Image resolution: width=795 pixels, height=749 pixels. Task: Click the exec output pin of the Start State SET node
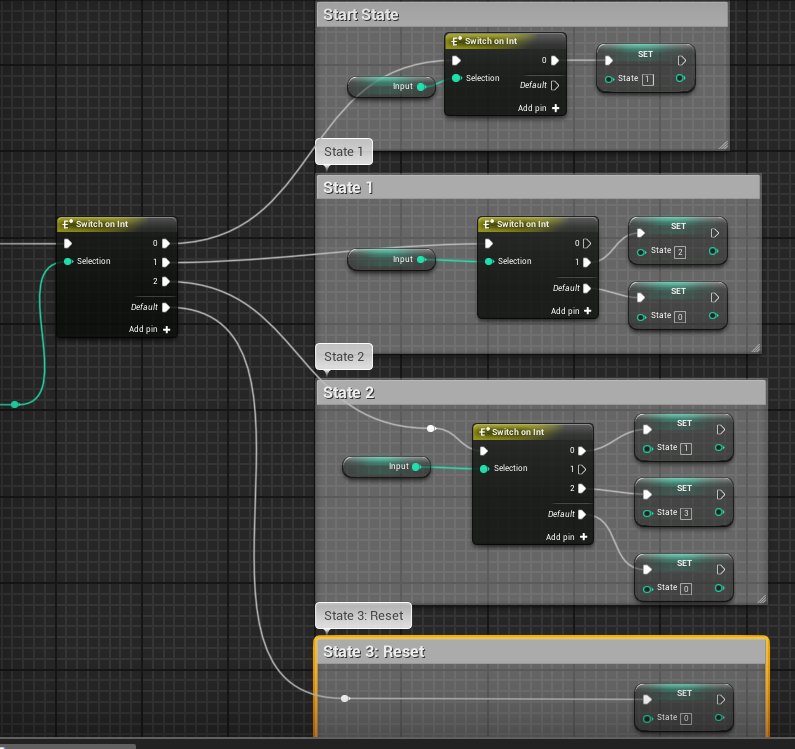point(682,59)
